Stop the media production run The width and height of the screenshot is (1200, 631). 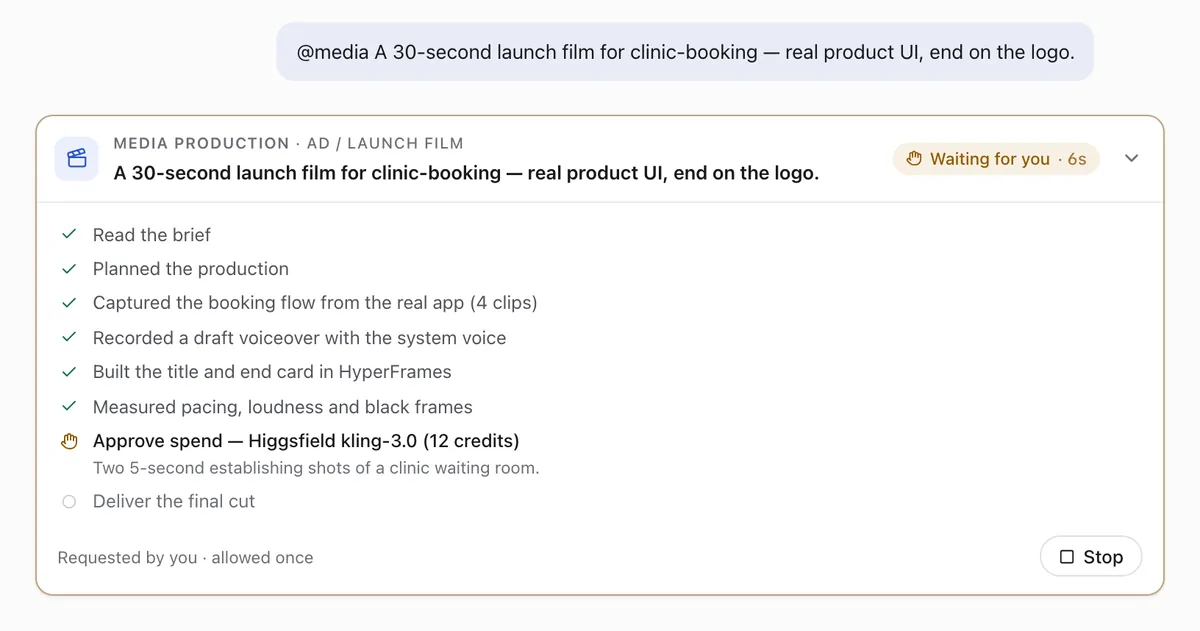[1091, 557]
